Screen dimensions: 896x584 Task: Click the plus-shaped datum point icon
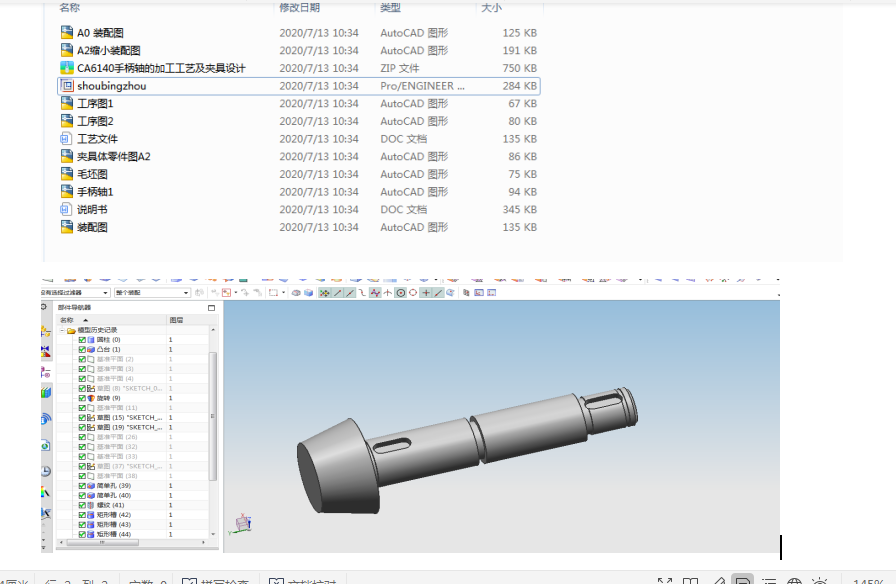click(425, 291)
